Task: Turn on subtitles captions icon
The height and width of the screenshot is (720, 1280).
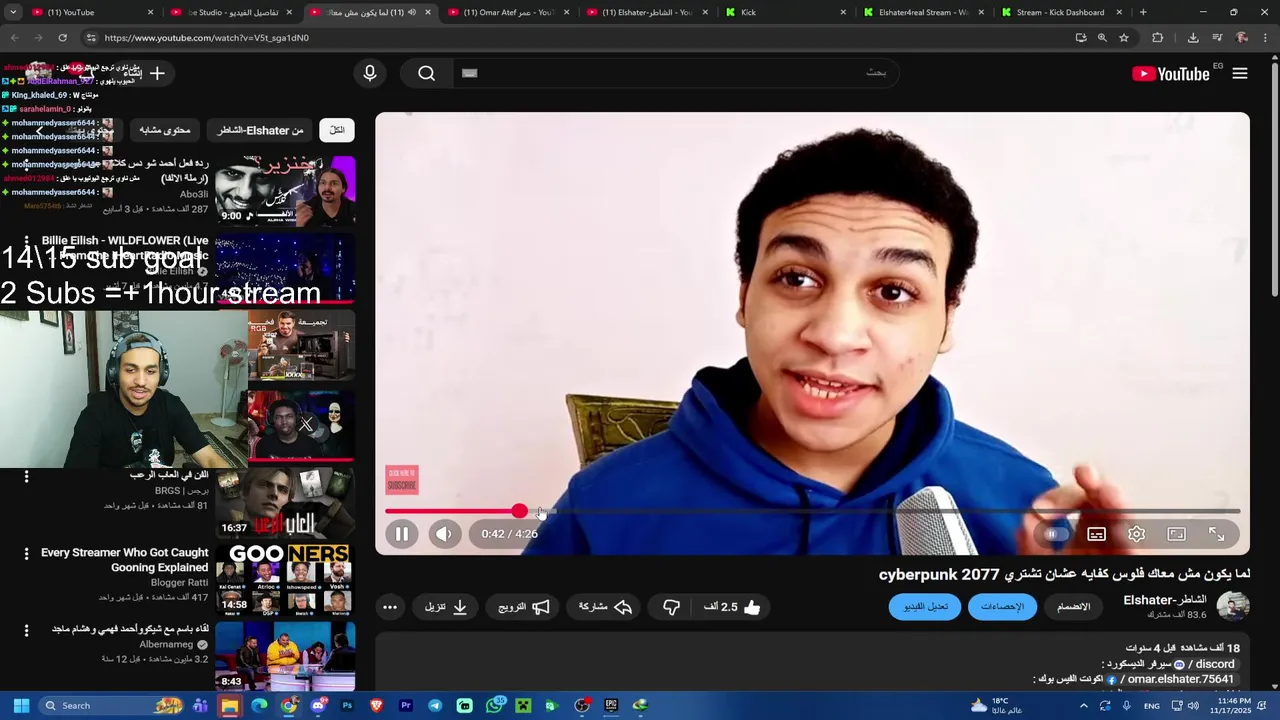Action: click(x=1096, y=534)
